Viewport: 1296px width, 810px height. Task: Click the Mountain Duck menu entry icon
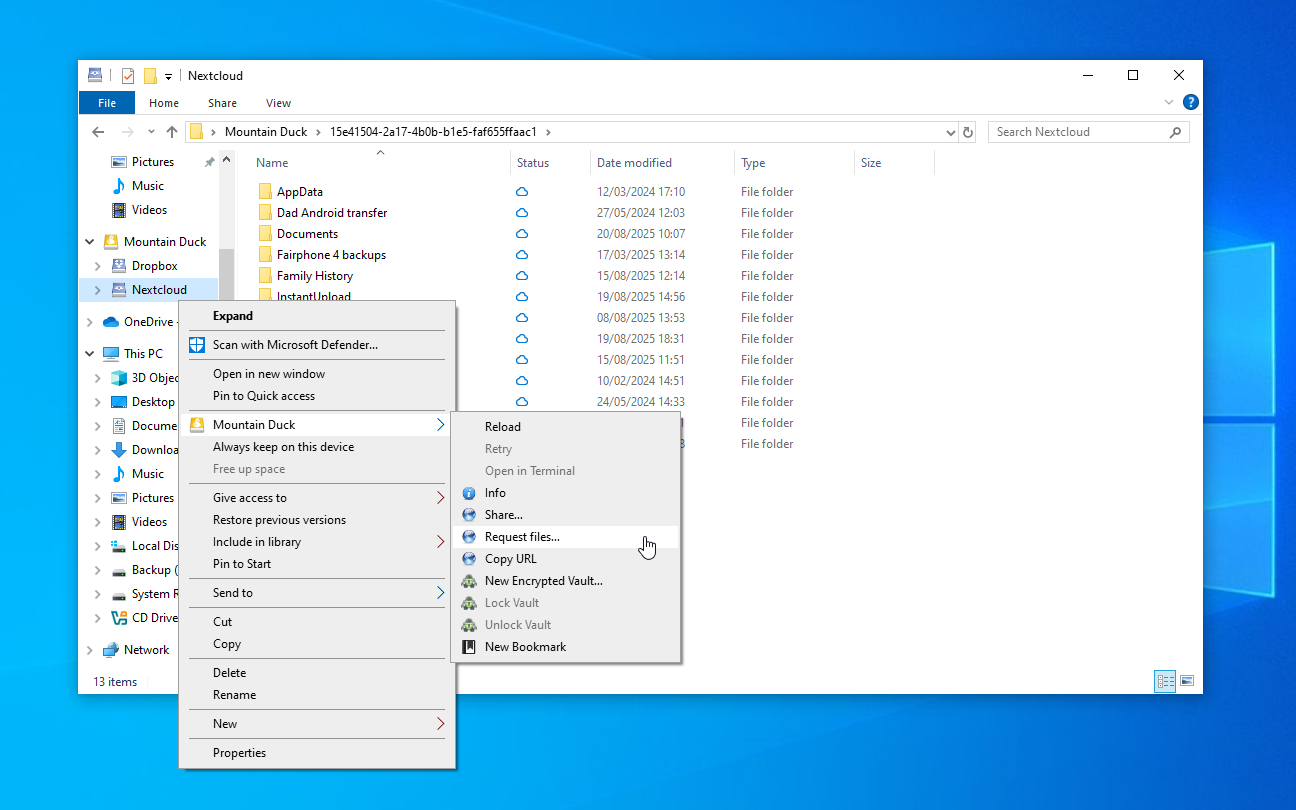point(197,425)
